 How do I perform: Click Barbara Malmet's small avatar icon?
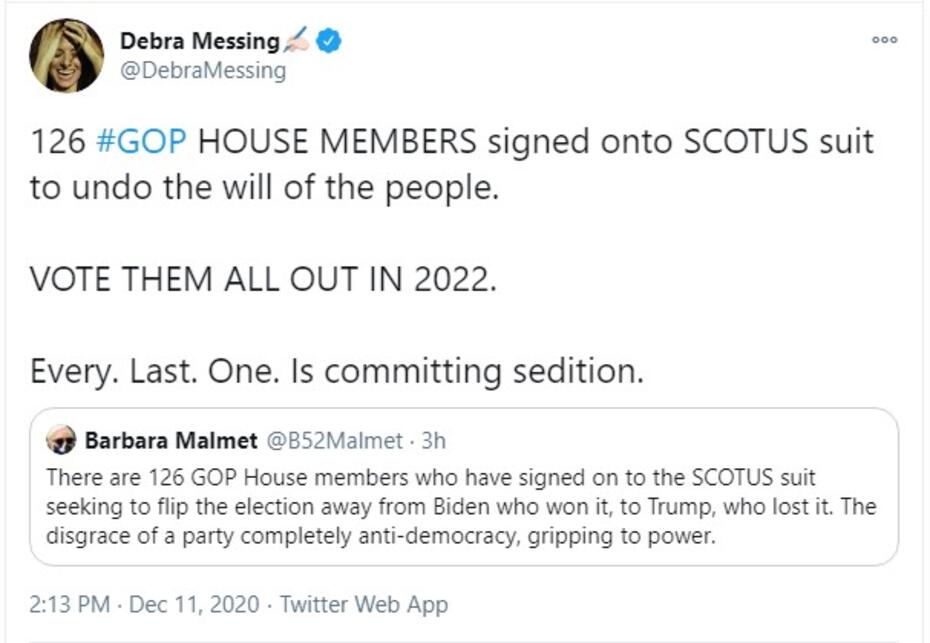tap(61, 440)
